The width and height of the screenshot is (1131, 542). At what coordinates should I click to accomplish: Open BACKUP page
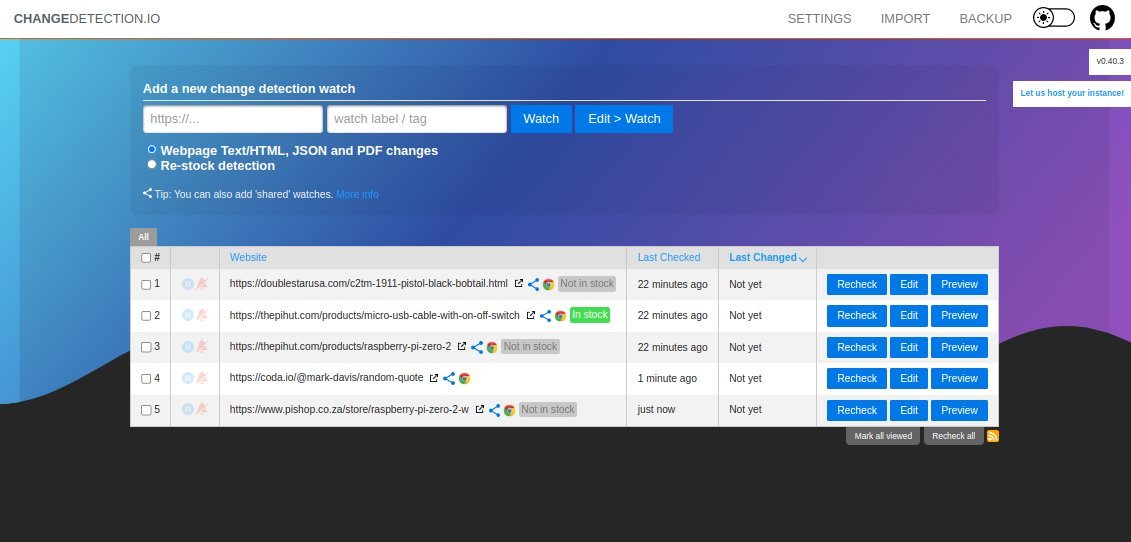[985, 19]
